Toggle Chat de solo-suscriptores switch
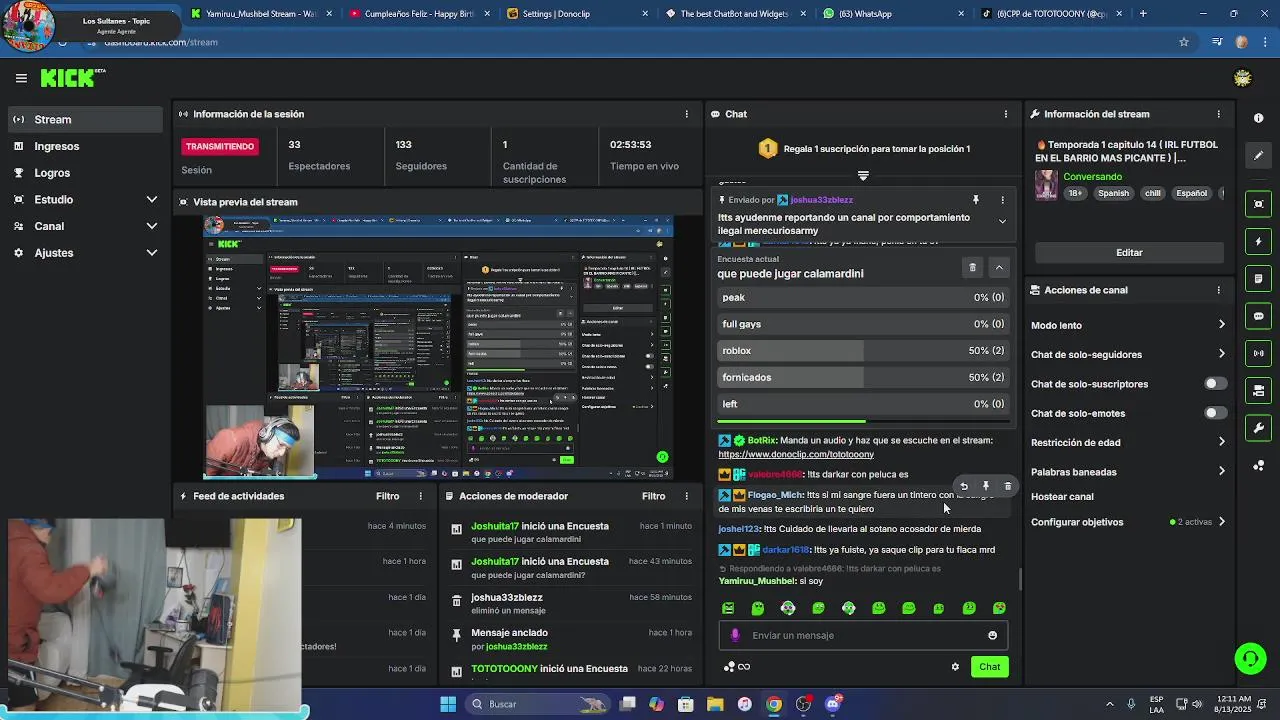The image size is (1280, 720). (x=1215, y=384)
